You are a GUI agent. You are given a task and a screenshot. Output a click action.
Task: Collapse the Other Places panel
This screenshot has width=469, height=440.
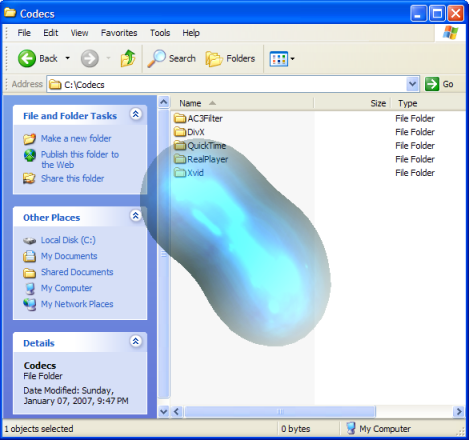[x=136, y=216]
